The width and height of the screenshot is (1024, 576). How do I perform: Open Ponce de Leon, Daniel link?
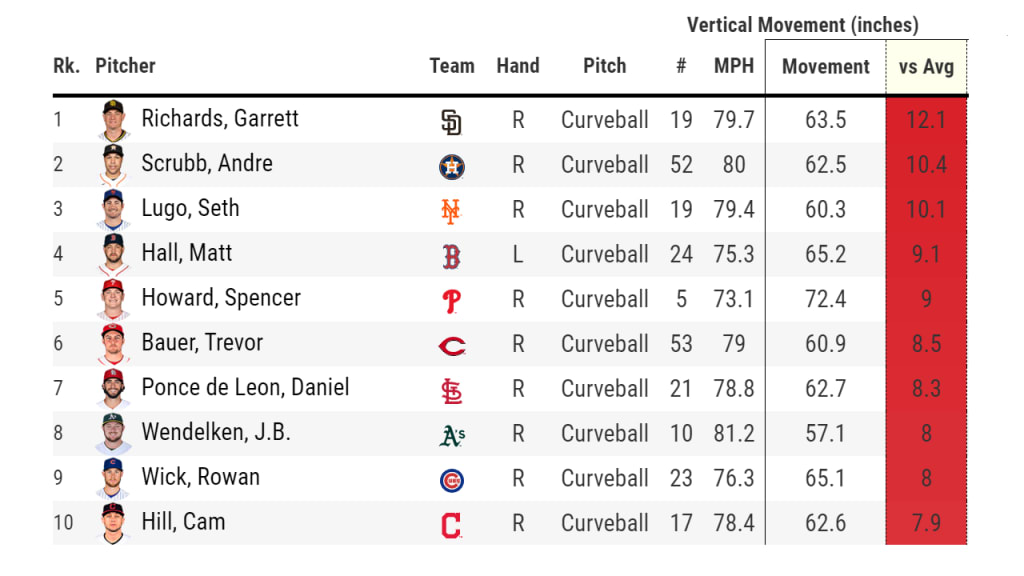245,388
